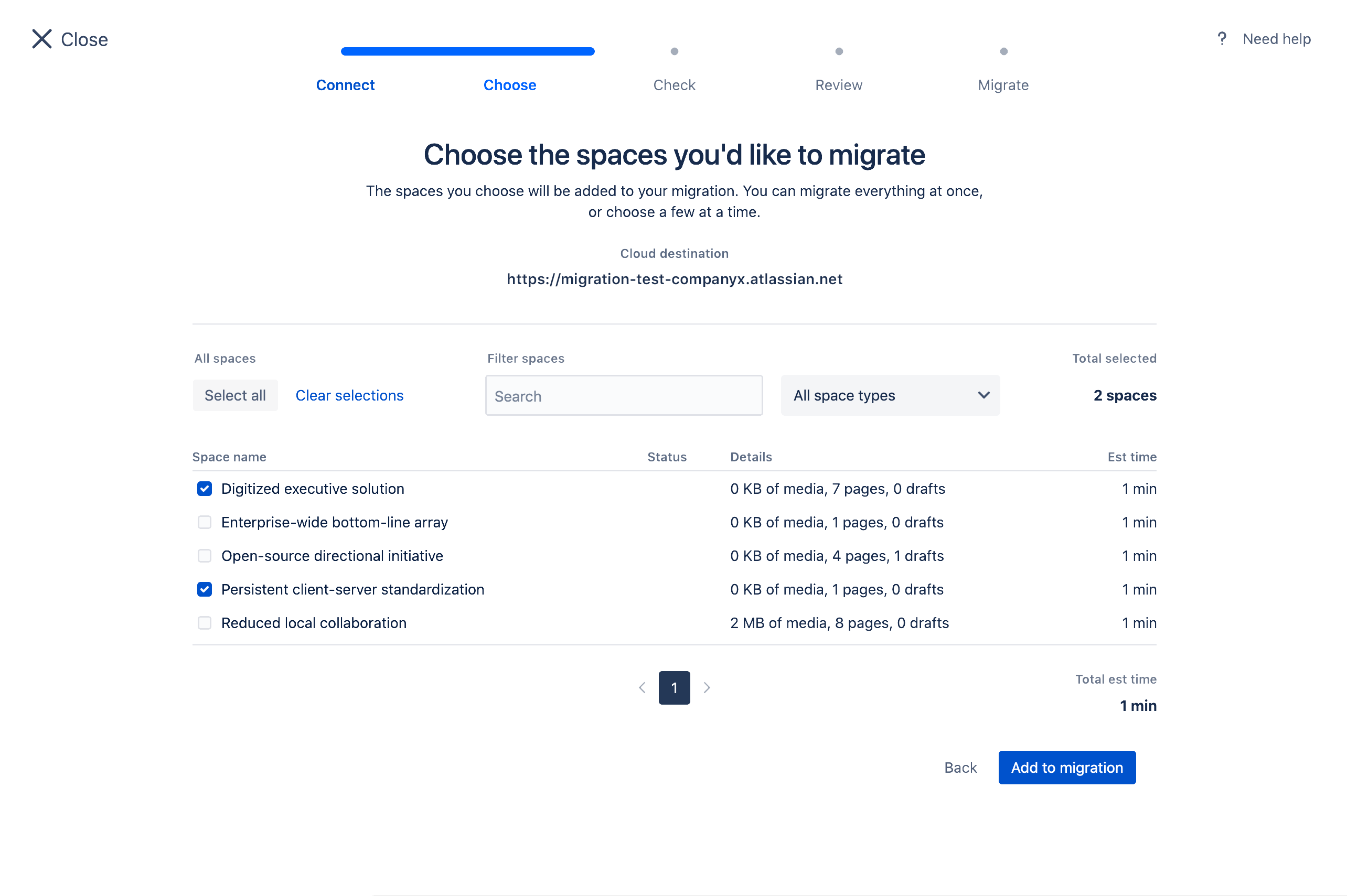Image resolution: width=1347 pixels, height=896 pixels.
Task: Check Enterprise-wide bottom-line array space
Action: [x=204, y=522]
